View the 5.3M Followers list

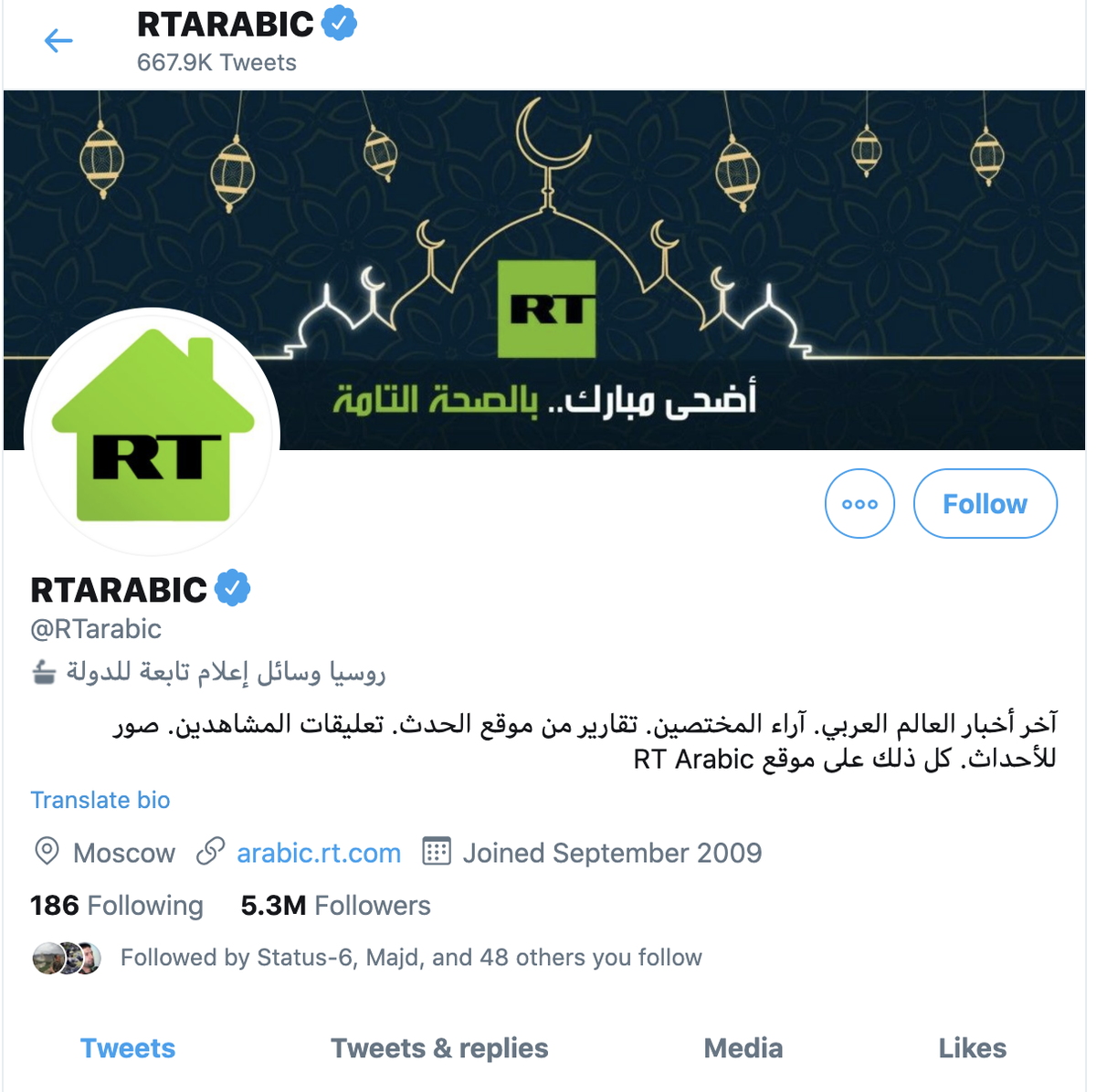[x=335, y=905]
